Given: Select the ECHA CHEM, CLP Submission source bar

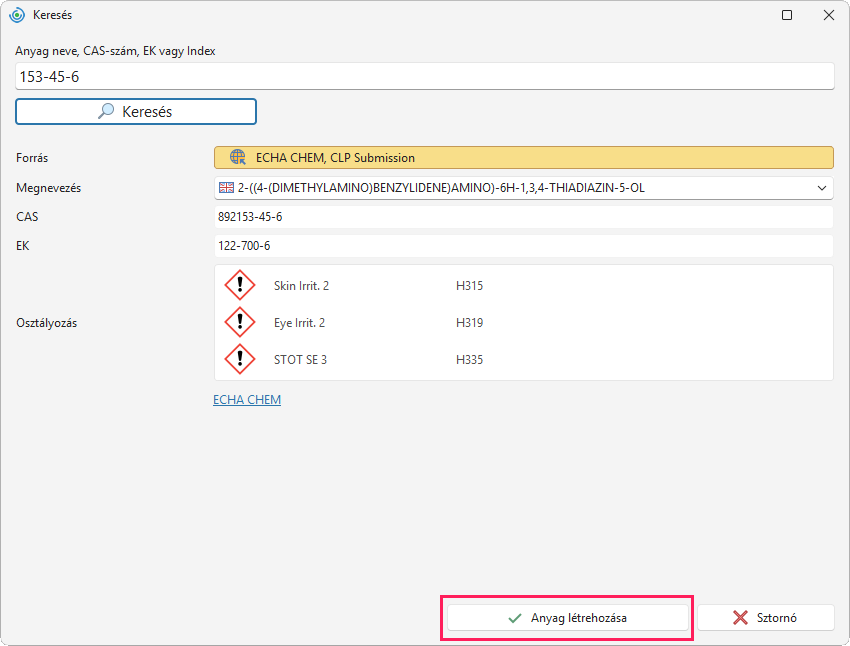Looking at the screenshot, I should click(x=524, y=158).
